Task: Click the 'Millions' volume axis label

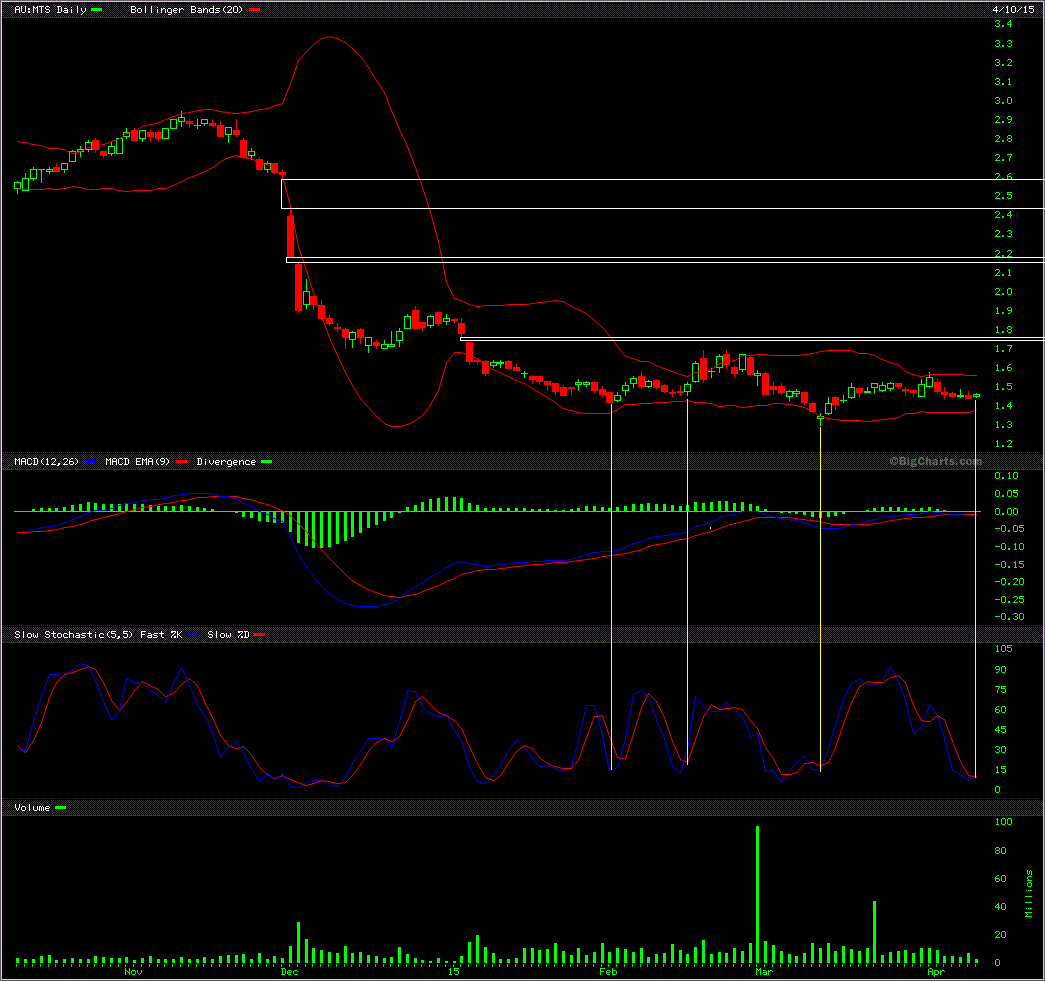Action: pos(1029,894)
